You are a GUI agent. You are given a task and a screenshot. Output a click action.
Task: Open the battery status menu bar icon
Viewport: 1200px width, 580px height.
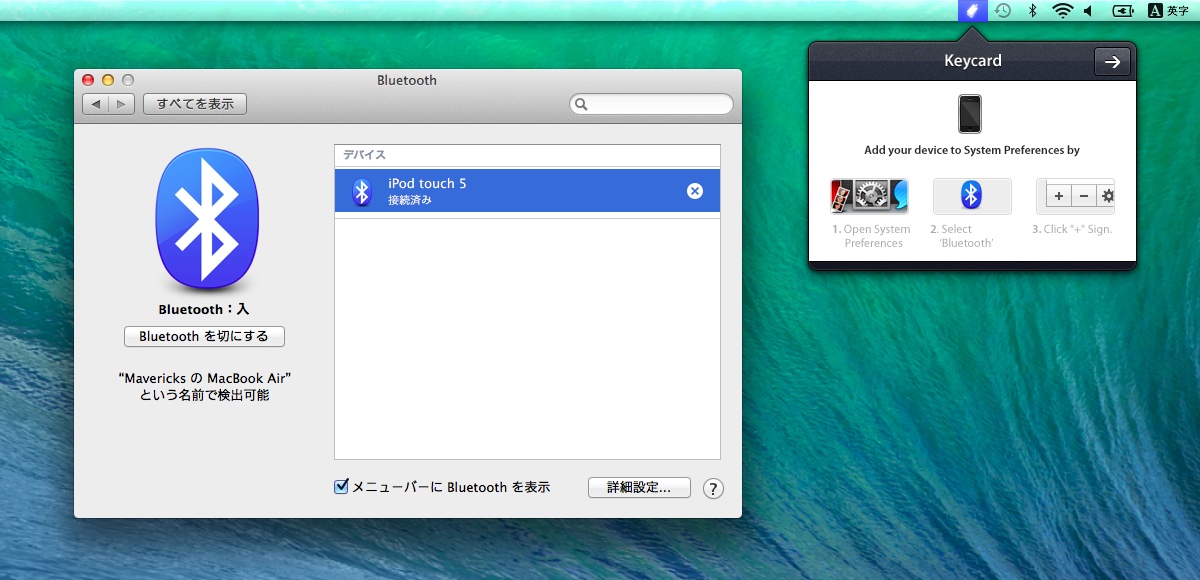pyautogui.click(x=1123, y=11)
